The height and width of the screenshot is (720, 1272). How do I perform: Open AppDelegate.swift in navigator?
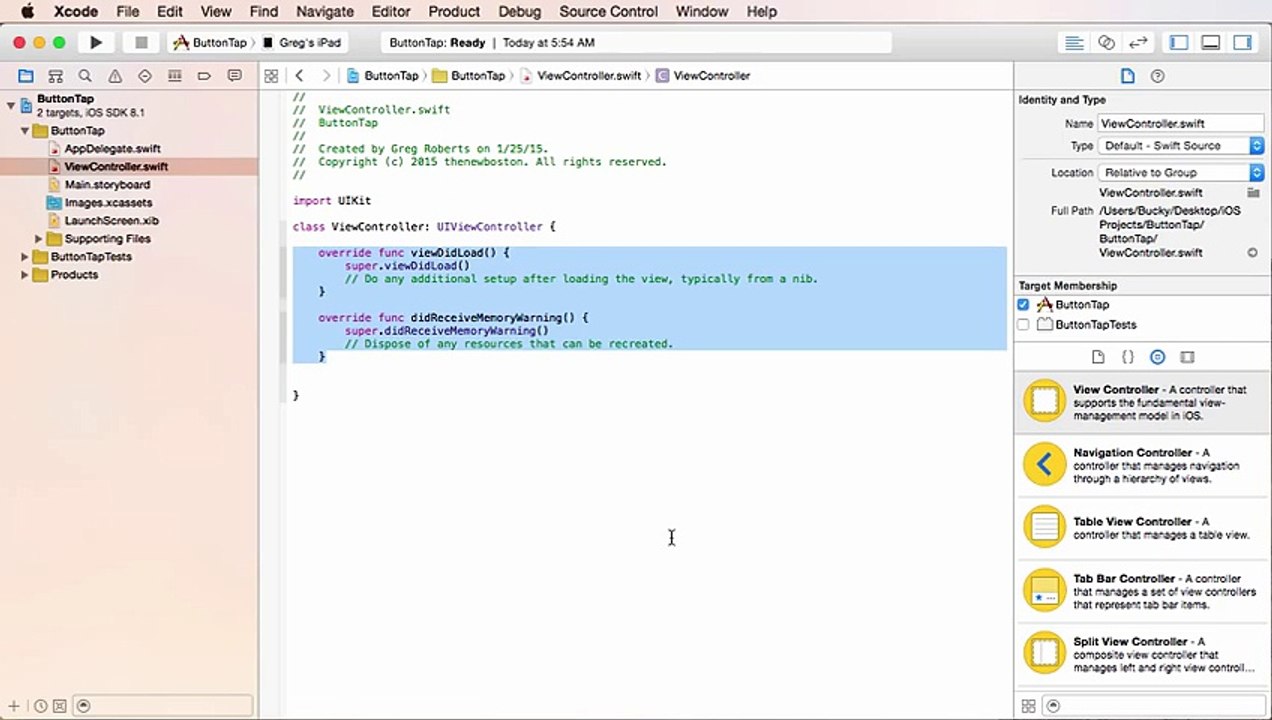point(112,149)
